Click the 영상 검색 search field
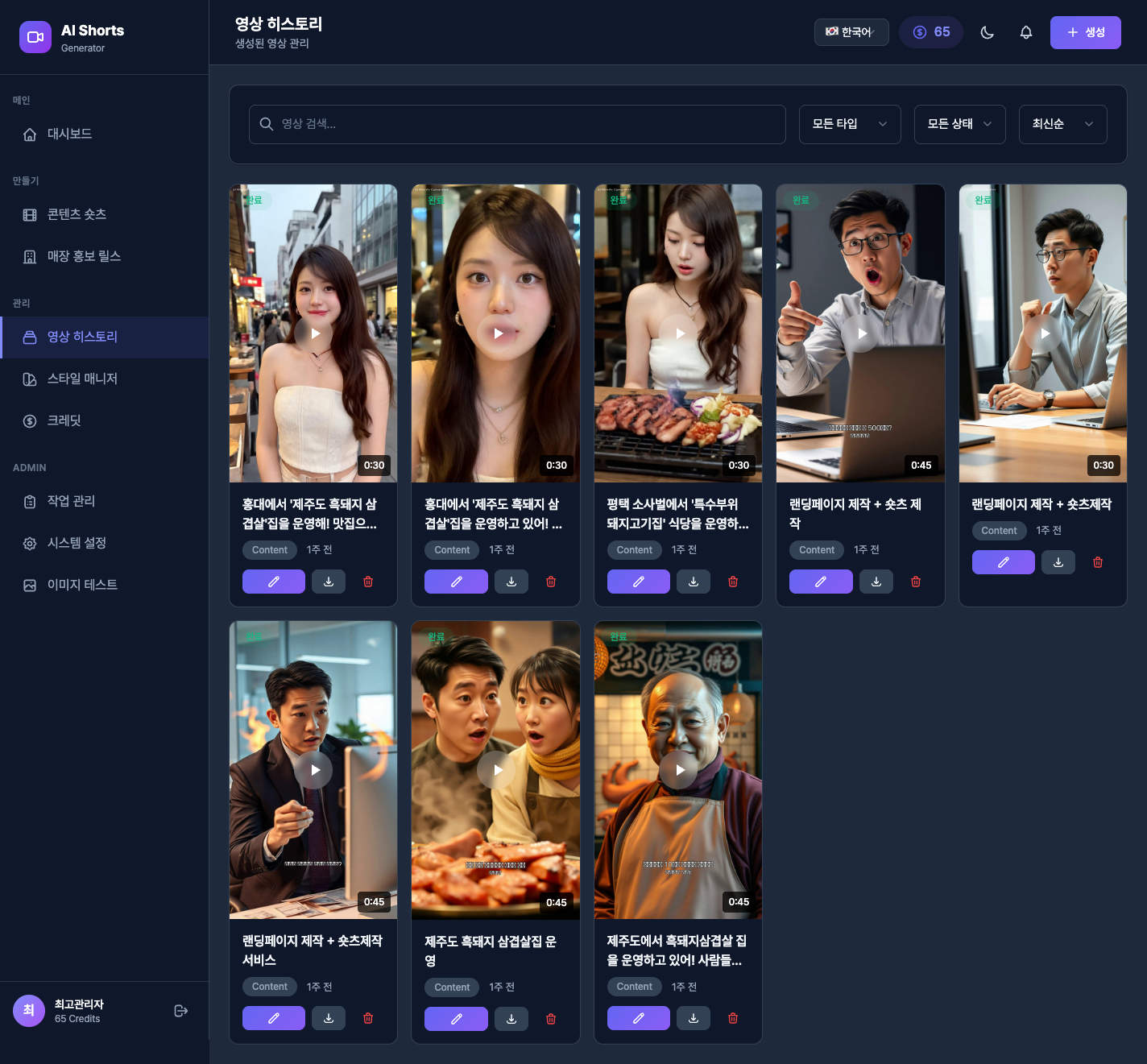This screenshot has height=1064, width=1147. coord(517,124)
